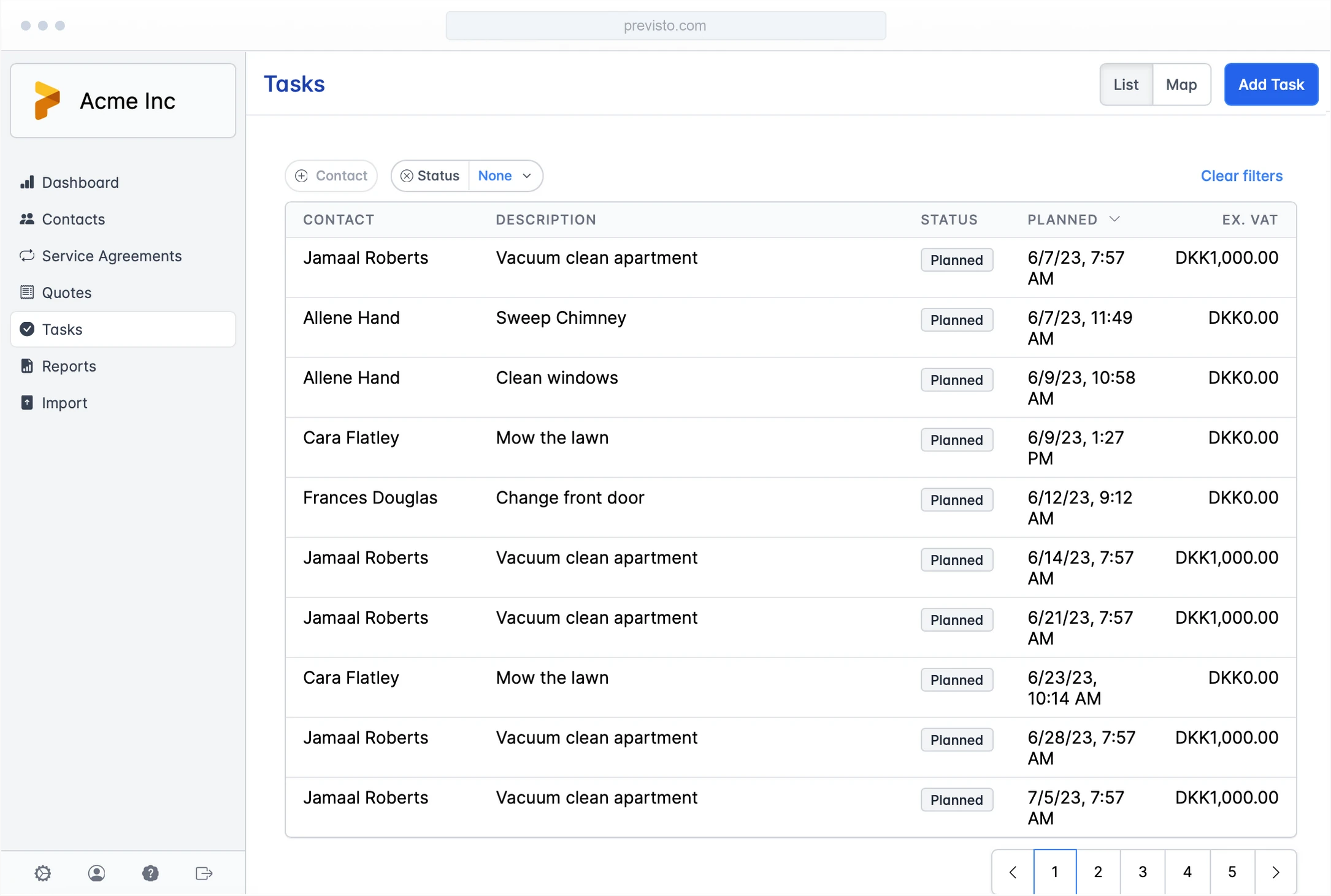The height and width of the screenshot is (896, 1331).
Task: Switch to Map view
Action: (x=1181, y=84)
